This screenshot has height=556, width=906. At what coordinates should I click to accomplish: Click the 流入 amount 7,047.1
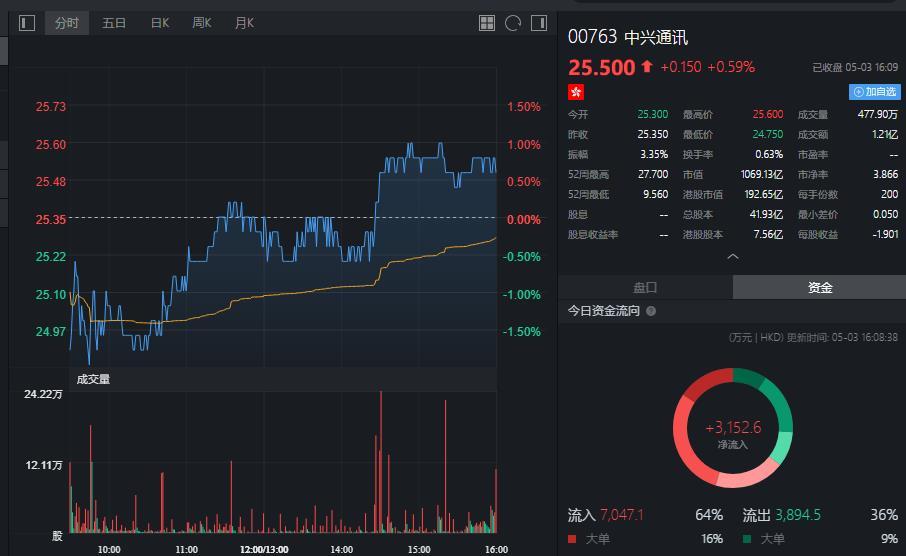coord(622,515)
